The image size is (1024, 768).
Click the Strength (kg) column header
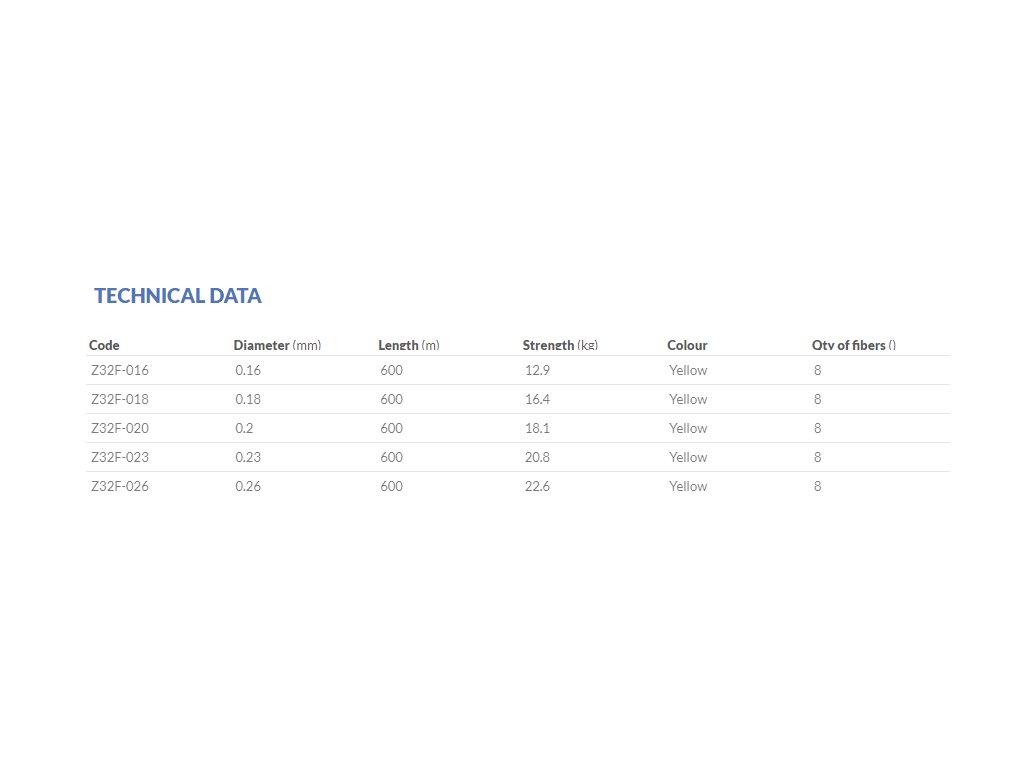(560, 345)
